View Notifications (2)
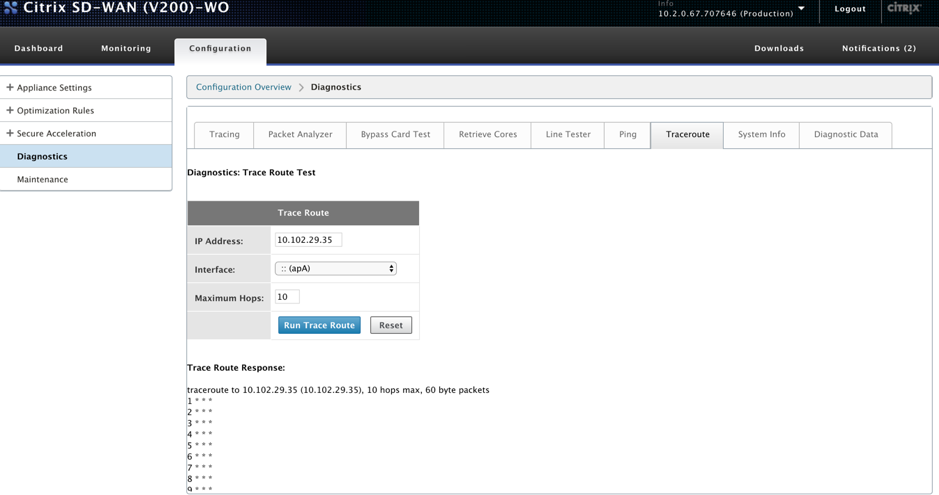The height and width of the screenshot is (495, 939). [x=879, y=48]
